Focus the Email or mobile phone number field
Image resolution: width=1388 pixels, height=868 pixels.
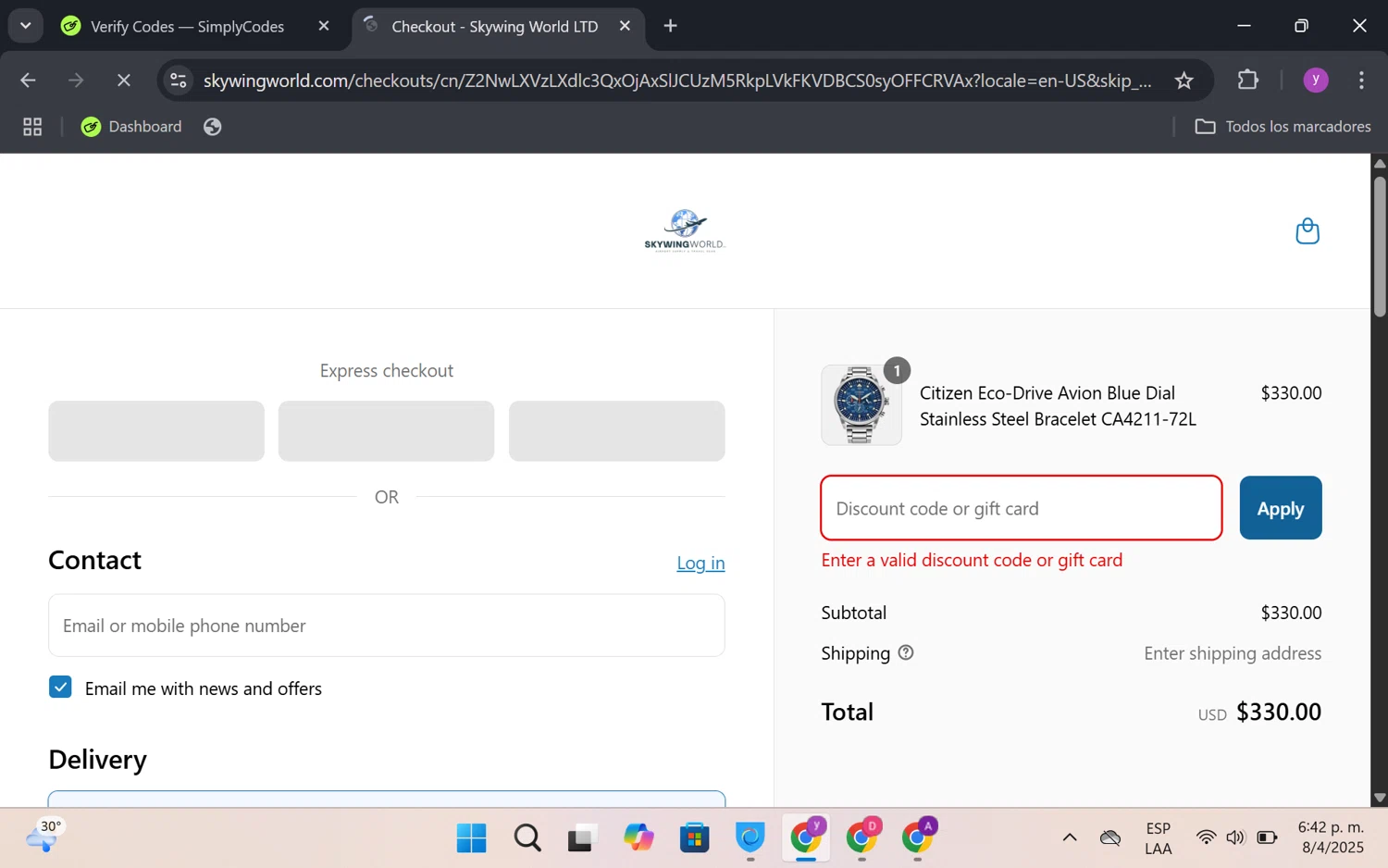pyautogui.click(x=387, y=626)
